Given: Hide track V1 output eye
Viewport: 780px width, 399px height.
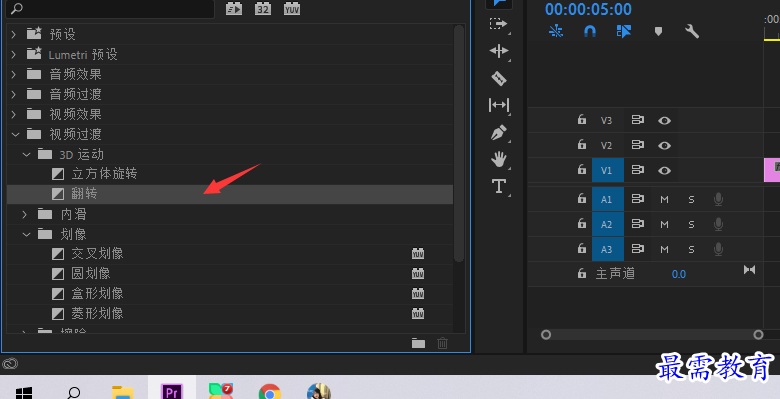Looking at the screenshot, I should point(665,170).
